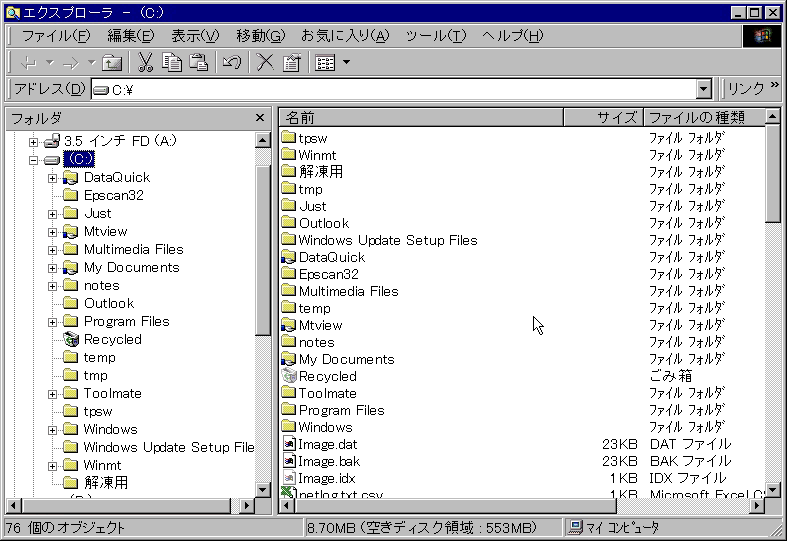Expand Program Files in folder tree
787x541 pixels.
52,323
